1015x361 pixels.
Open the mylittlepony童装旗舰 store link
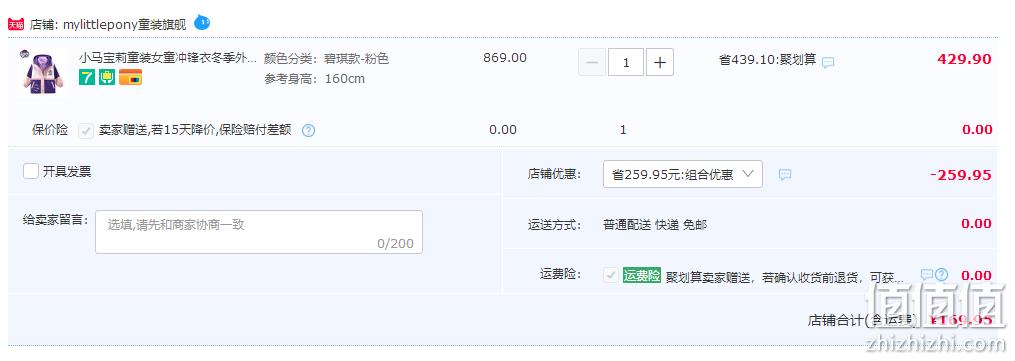(125, 25)
